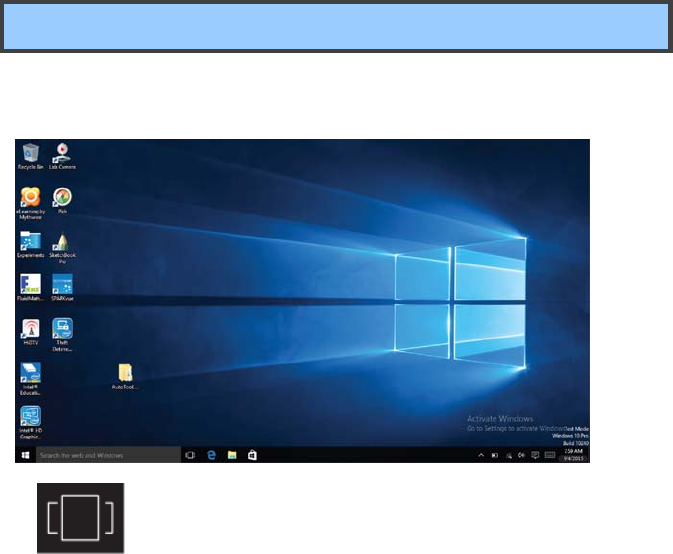Open File Explorer from the taskbar
The height and width of the screenshot is (554, 673).
click(x=232, y=455)
